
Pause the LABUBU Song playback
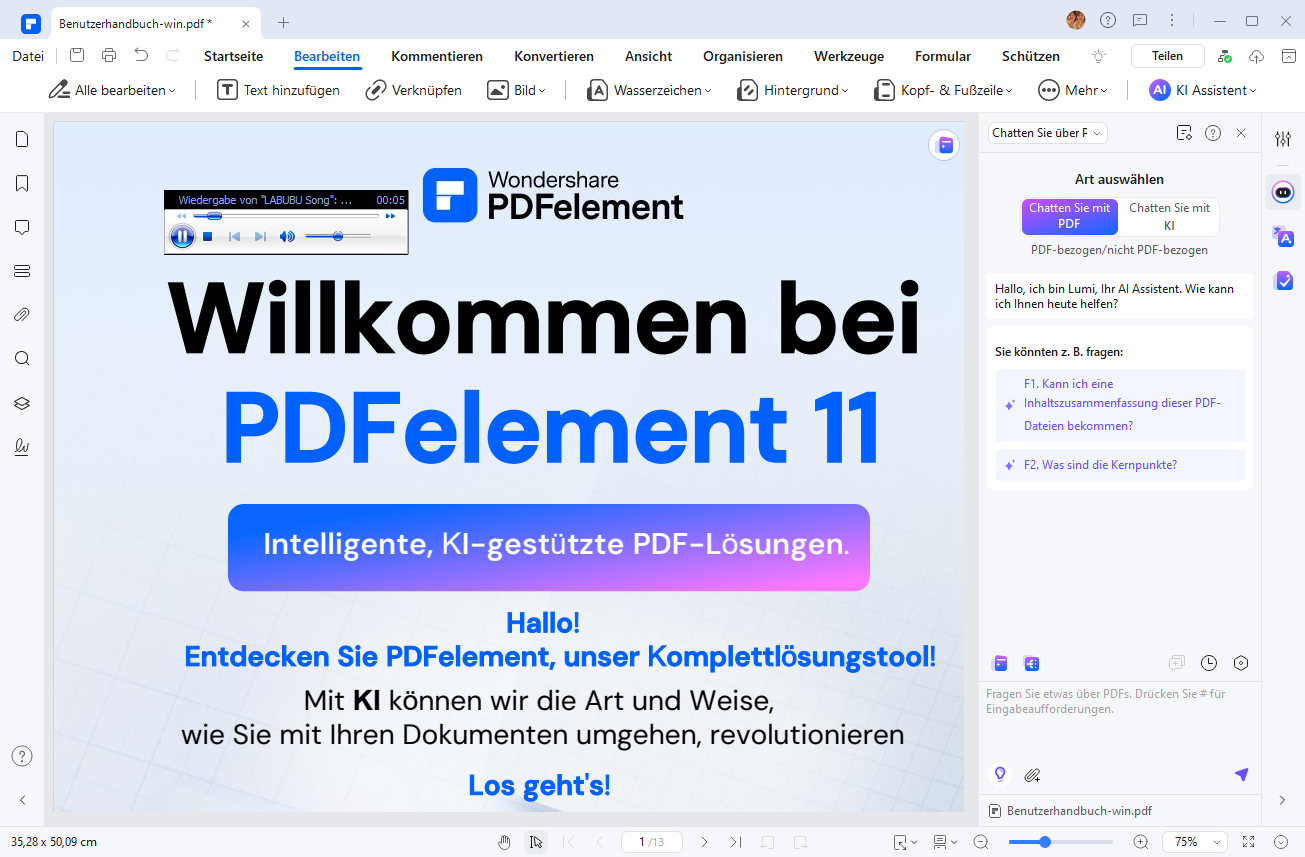click(182, 236)
